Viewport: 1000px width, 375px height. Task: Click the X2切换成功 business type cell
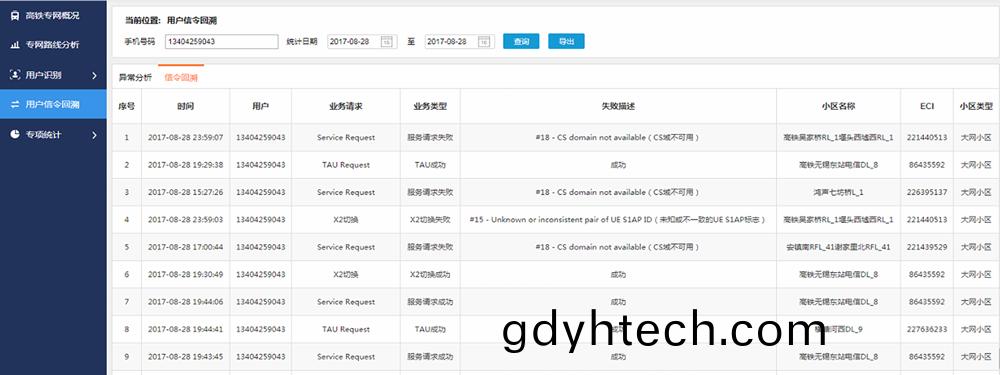point(430,275)
